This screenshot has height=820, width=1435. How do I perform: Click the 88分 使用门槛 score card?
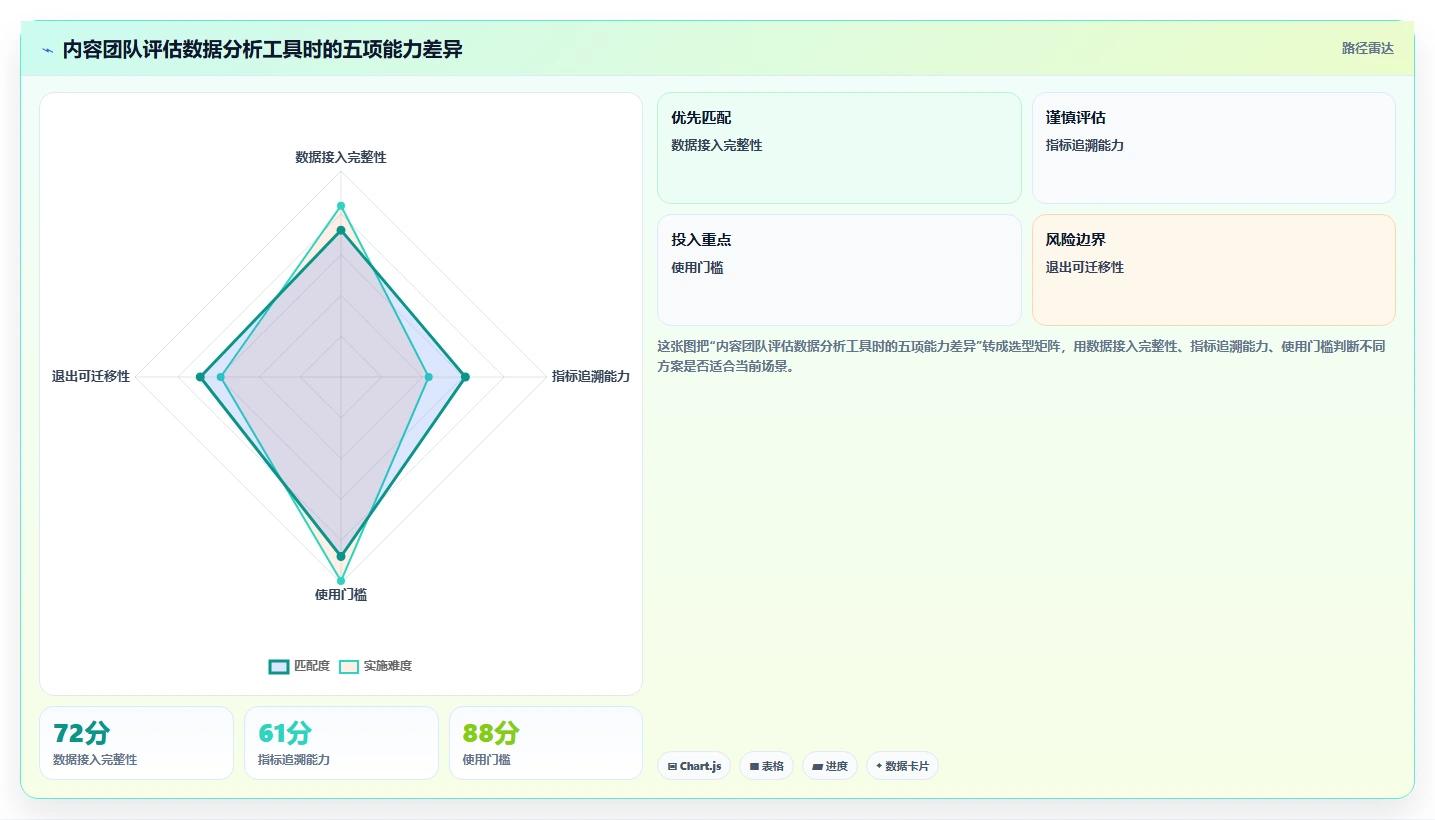[x=546, y=743]
